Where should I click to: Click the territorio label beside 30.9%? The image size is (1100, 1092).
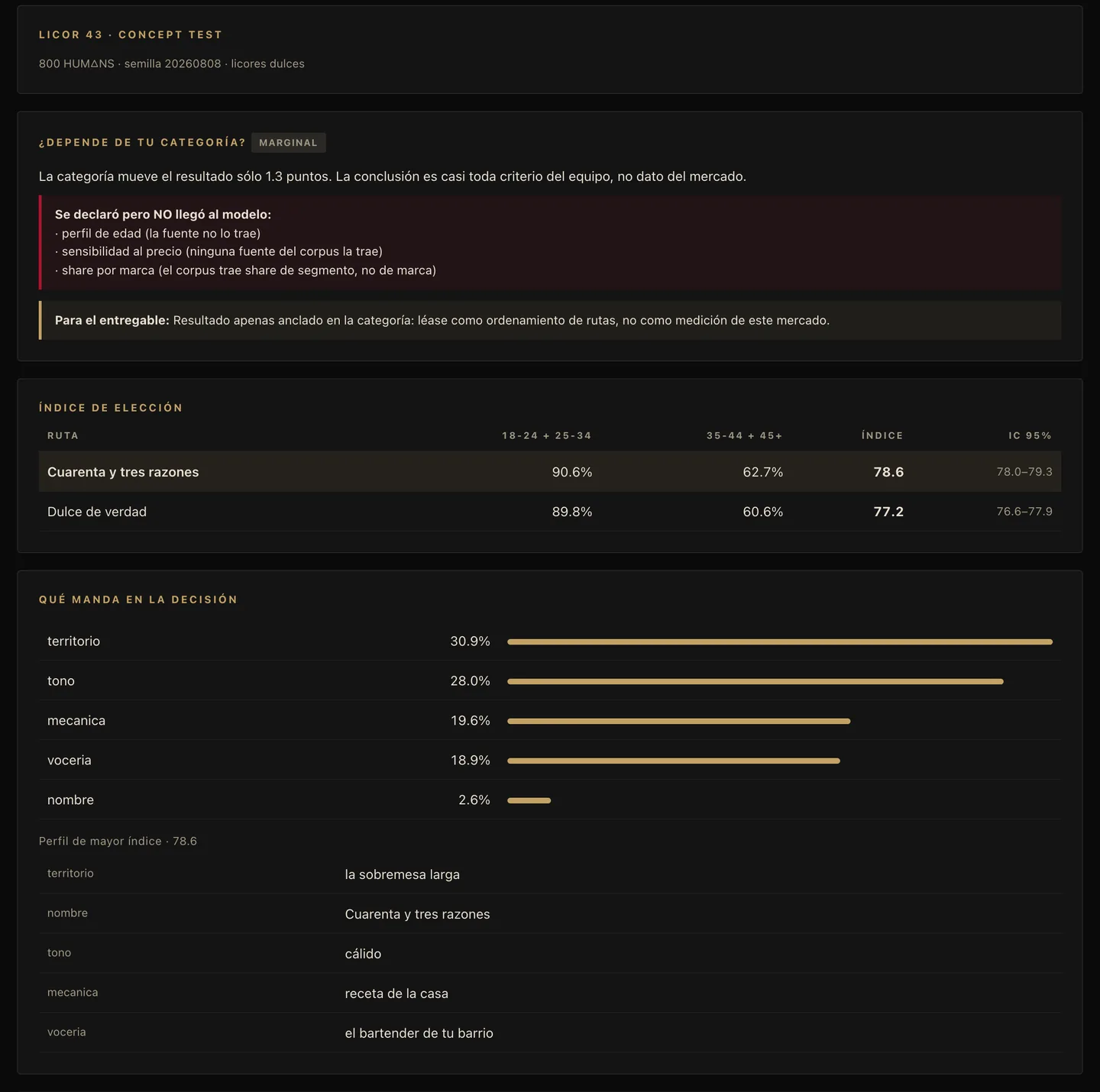click(73, 641)
